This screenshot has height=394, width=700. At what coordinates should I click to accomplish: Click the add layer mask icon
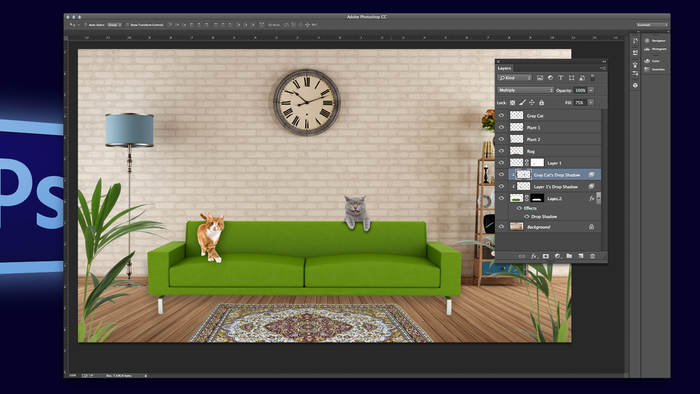point(546,256)
